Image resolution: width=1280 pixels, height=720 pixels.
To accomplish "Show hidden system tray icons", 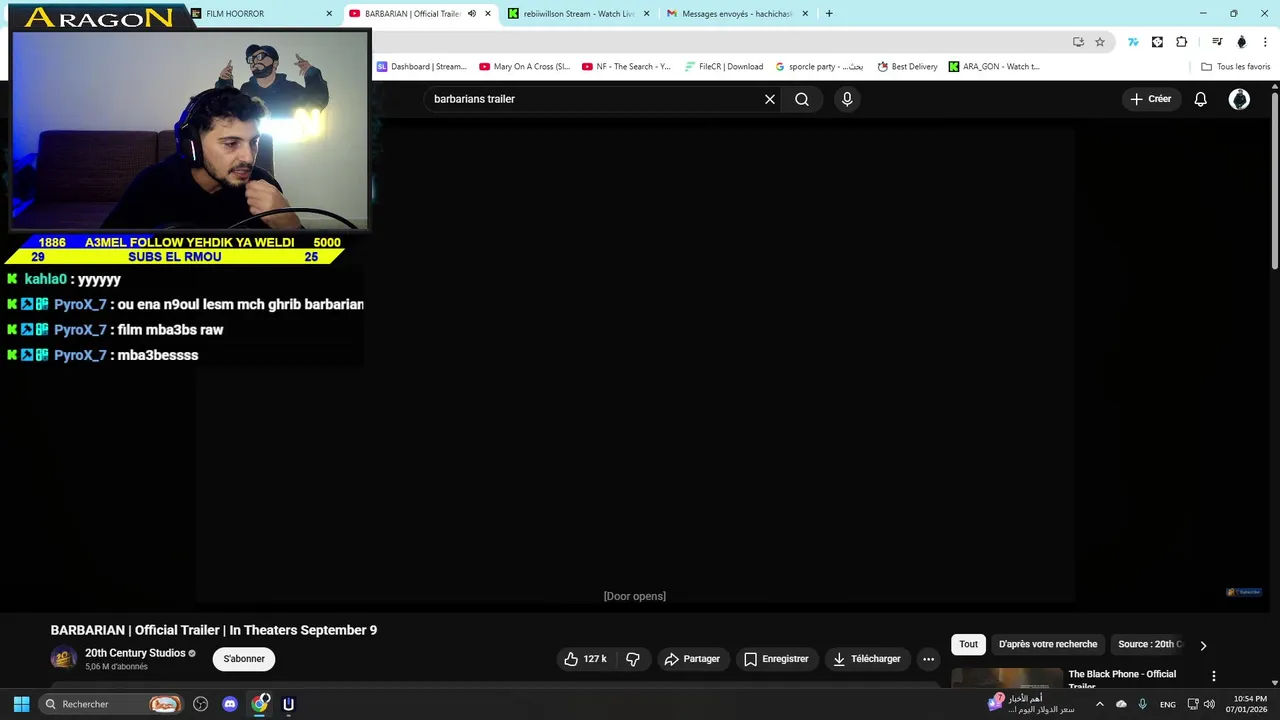I will click(1100, 704).
